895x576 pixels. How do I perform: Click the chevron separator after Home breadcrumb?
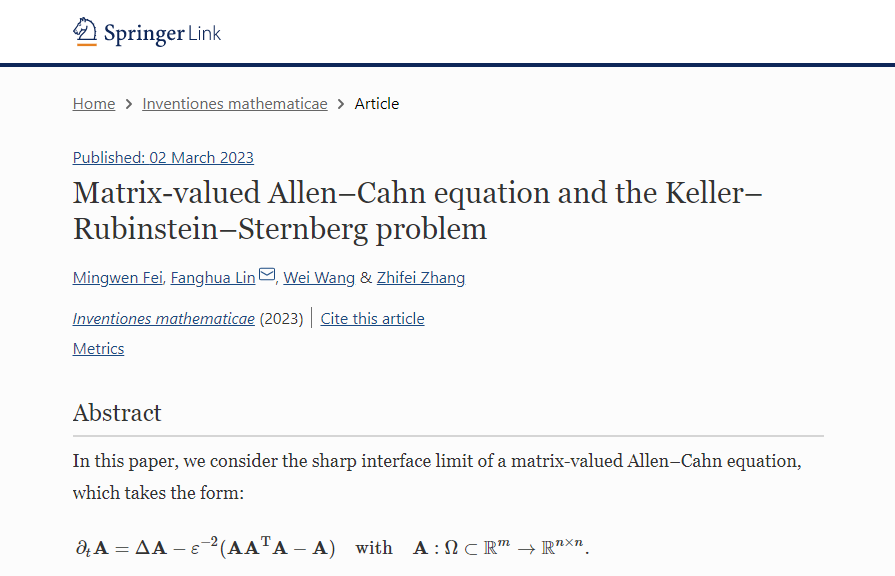[129, 104]
